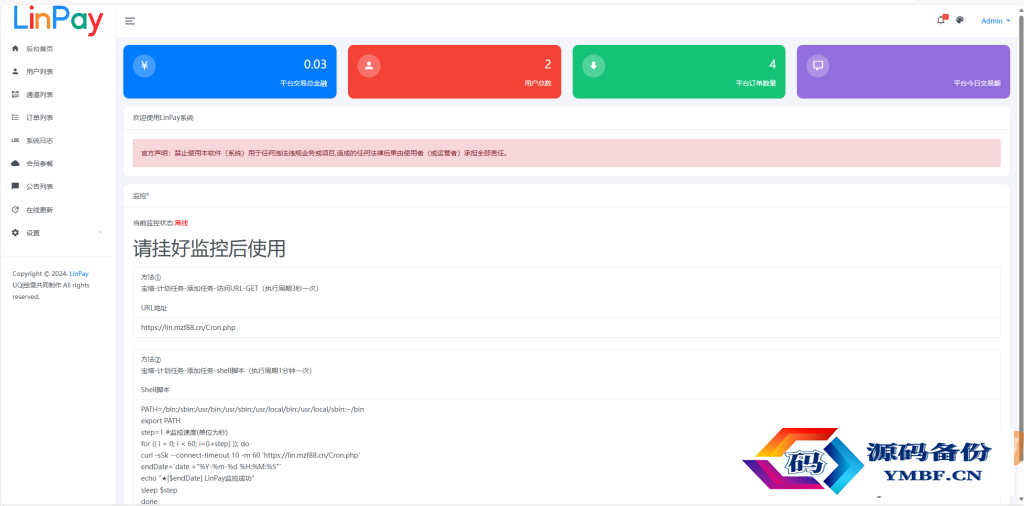
Task: Click the sleep $step script line
Action: click(159, 490)
